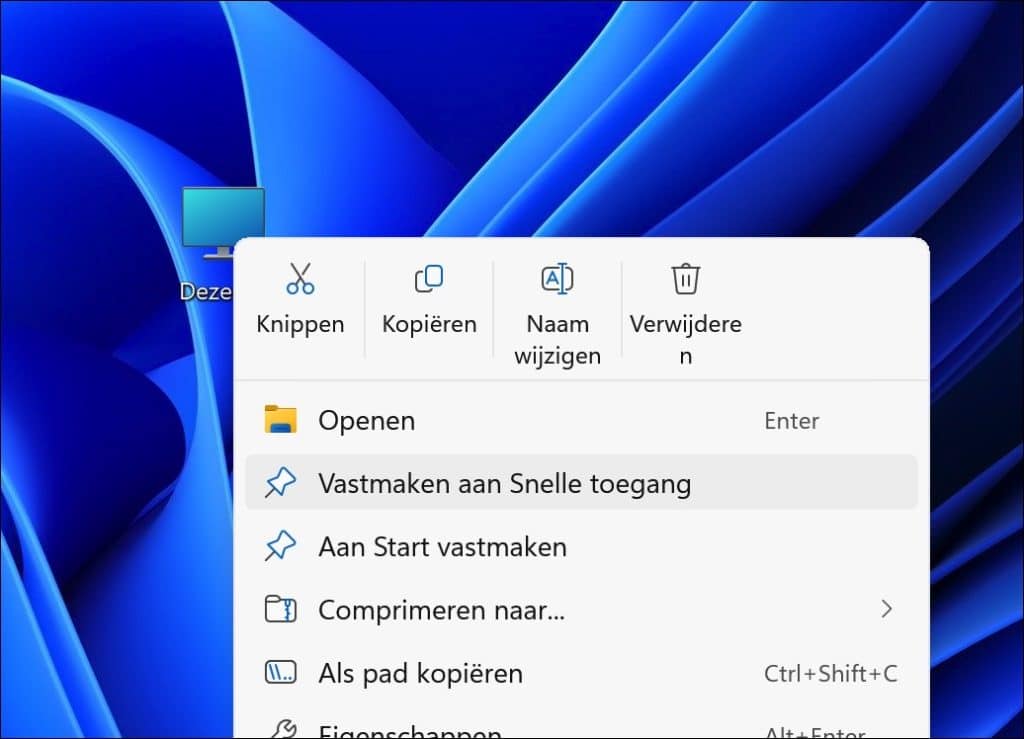This screenshot has width=1024, height=739.
Task: Click the path icon beside Als pad kopiëren
Action: [283, 672]
